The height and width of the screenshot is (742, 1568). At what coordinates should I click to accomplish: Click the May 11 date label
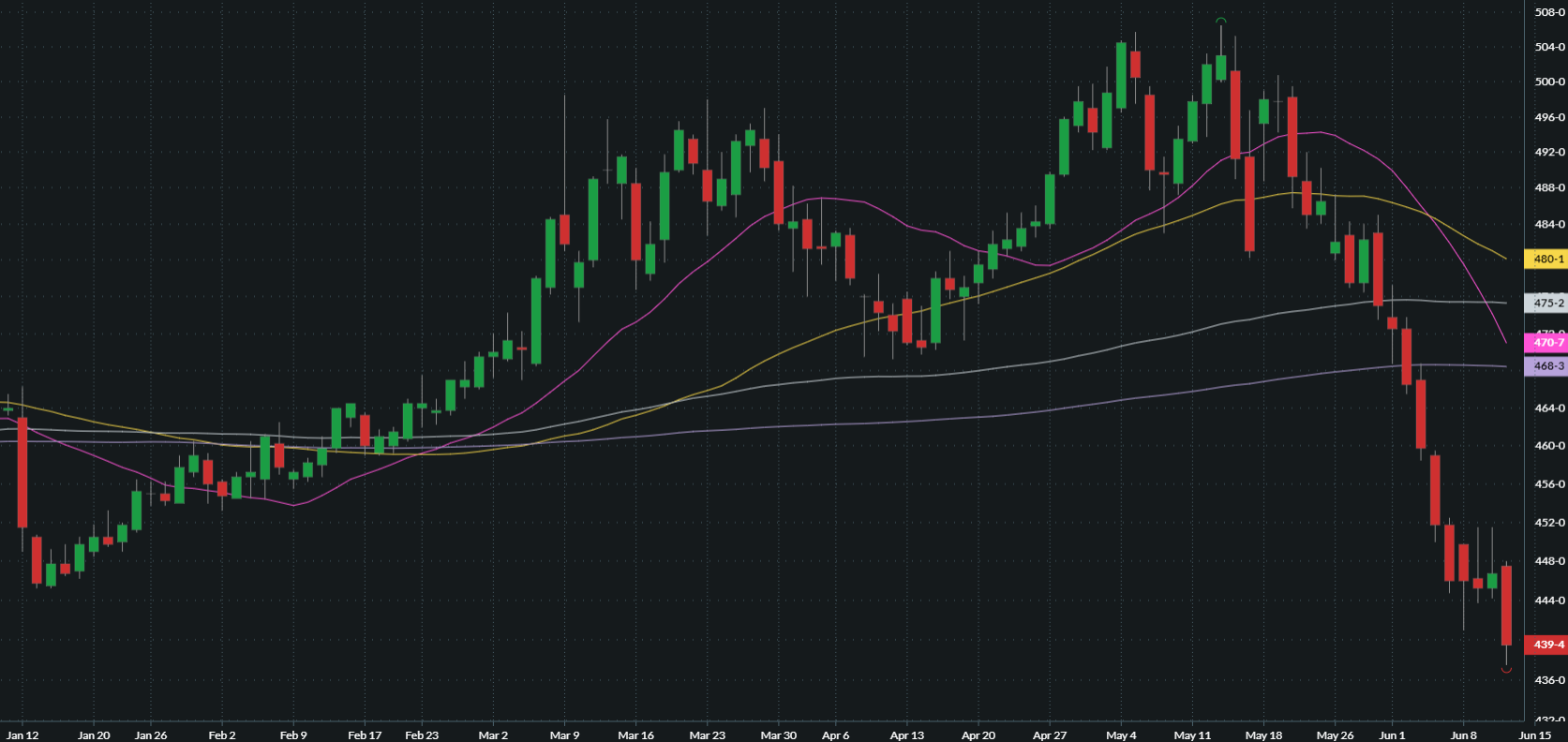[1192, 735]
